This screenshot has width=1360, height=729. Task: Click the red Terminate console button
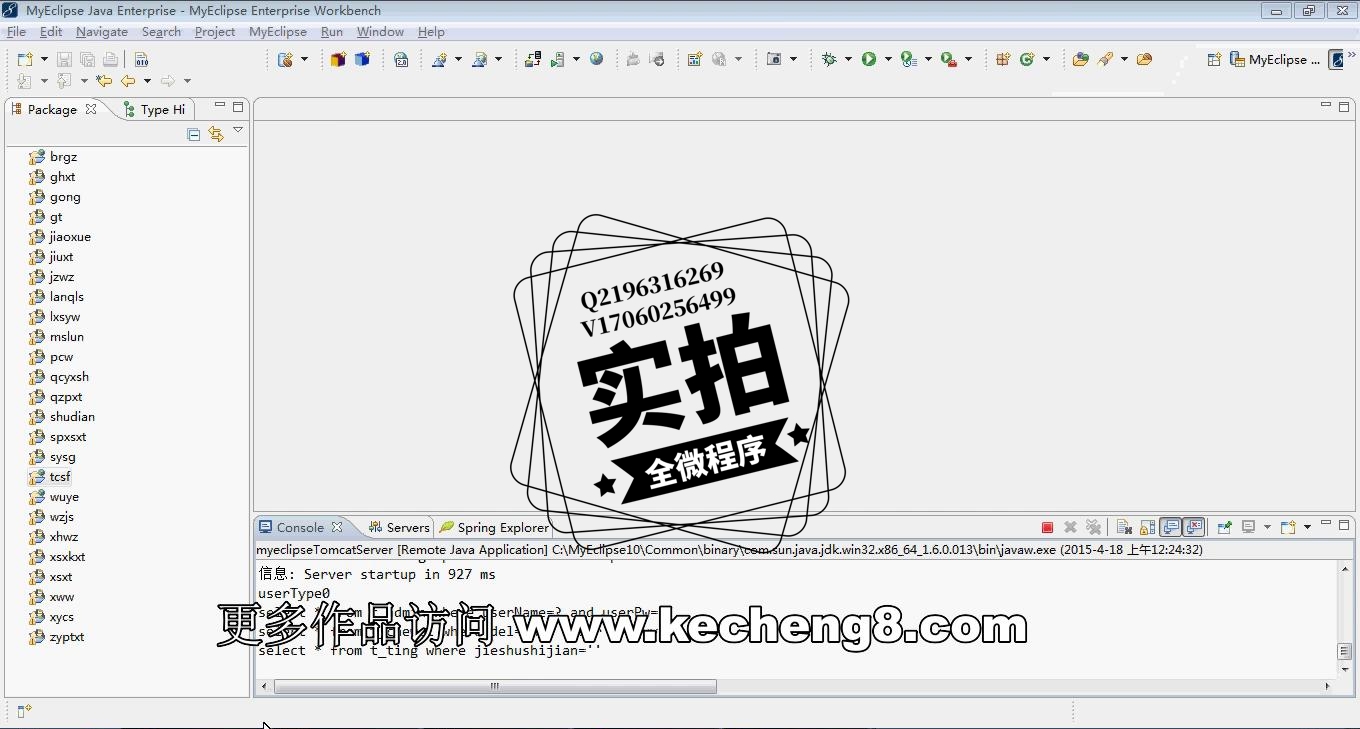pyautogui.click(x=1048, y=527)
